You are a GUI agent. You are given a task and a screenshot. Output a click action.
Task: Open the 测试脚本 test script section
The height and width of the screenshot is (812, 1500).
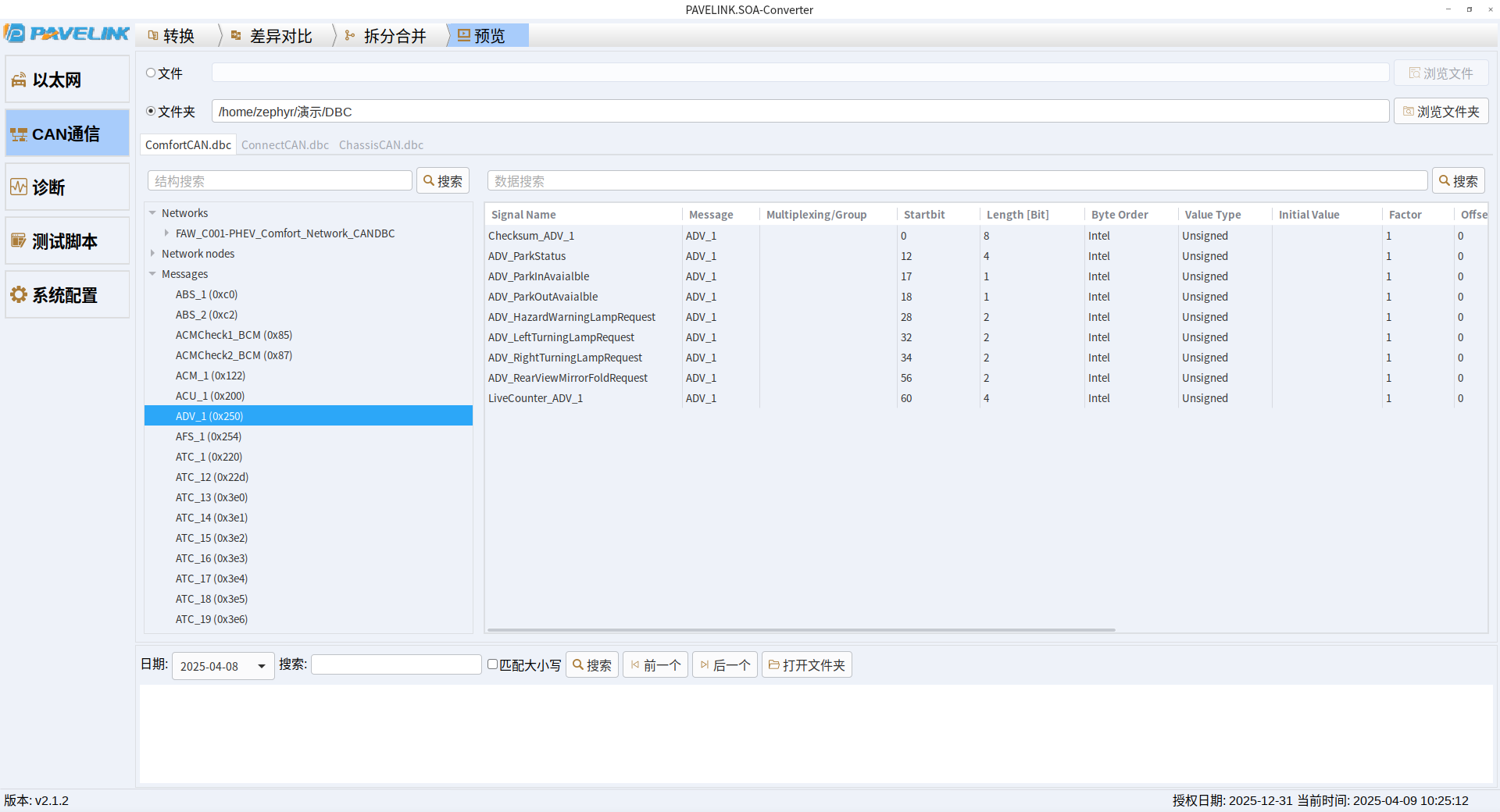click(x=67, y=241)
